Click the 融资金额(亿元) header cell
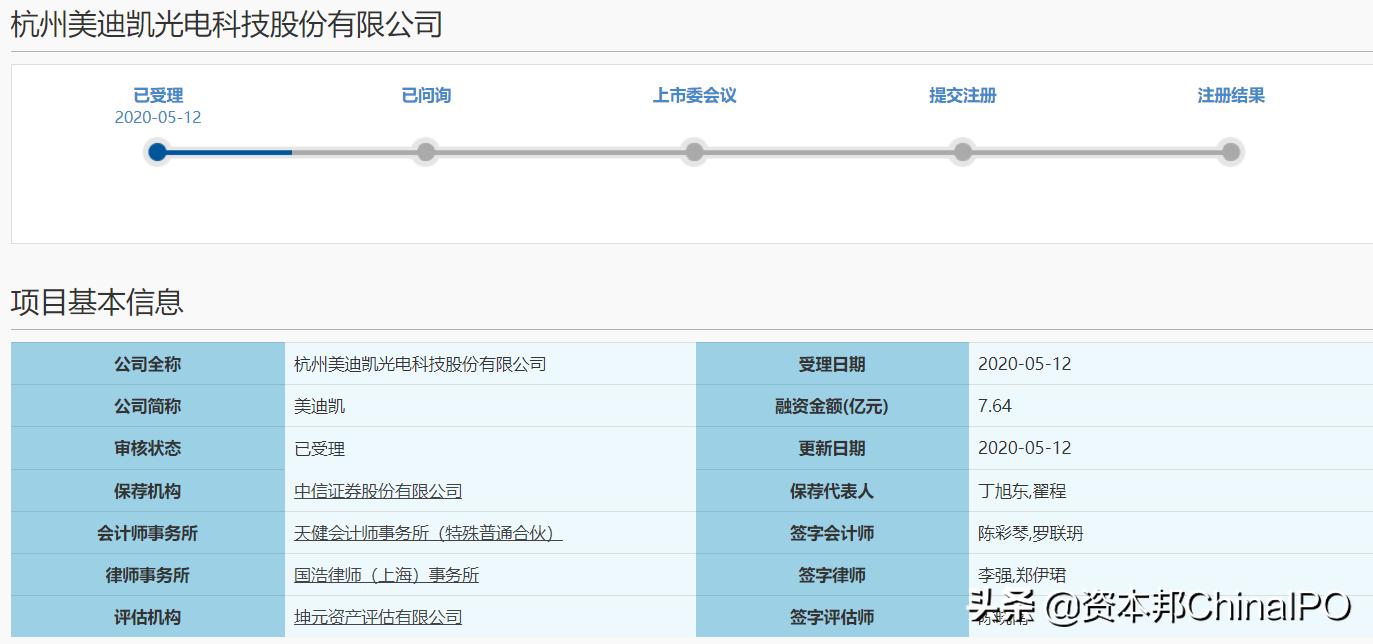The image size is (1373, 644). pos(832,406)
